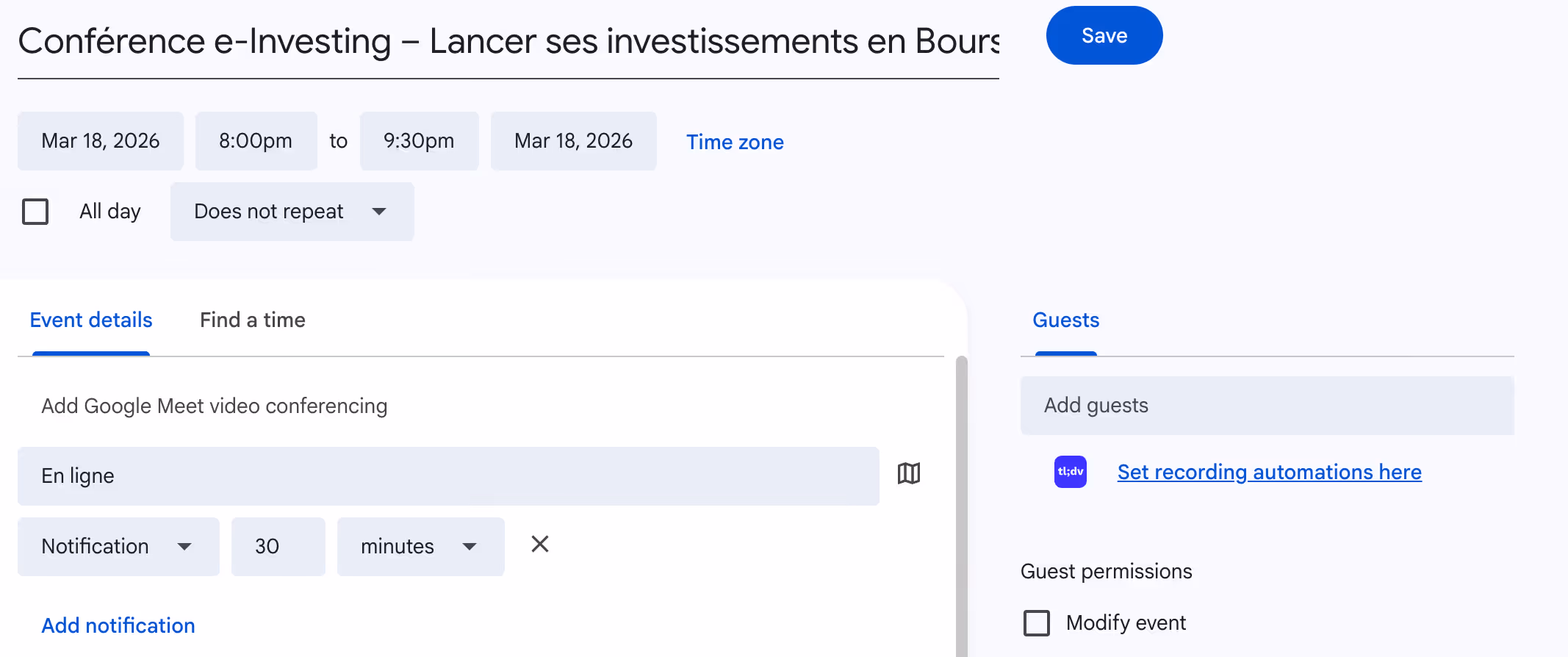Edit the 8:00pm start time field
The width and height of the screenshot is (1568, 657).
[x=256, y=141]
